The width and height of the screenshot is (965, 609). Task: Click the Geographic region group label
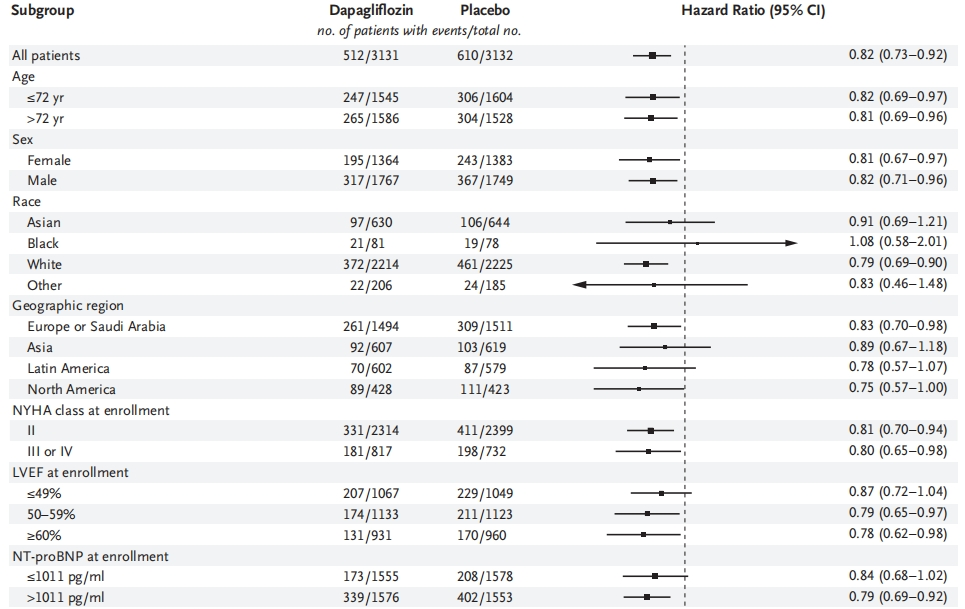coord(67,305)
